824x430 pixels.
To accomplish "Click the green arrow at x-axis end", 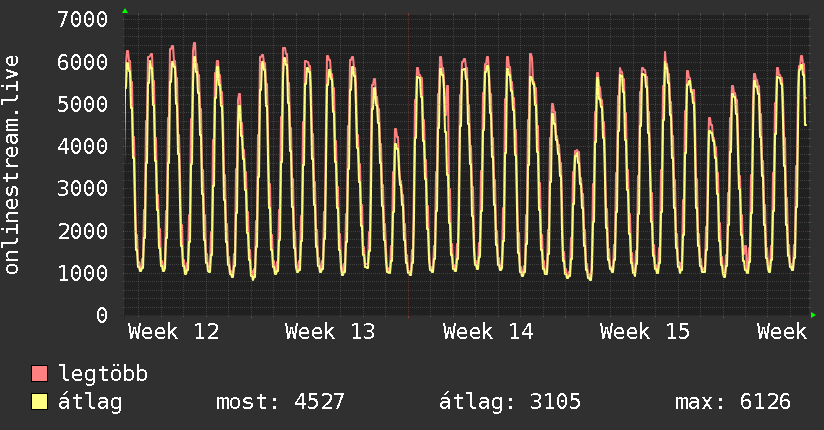I will [813, 315].
